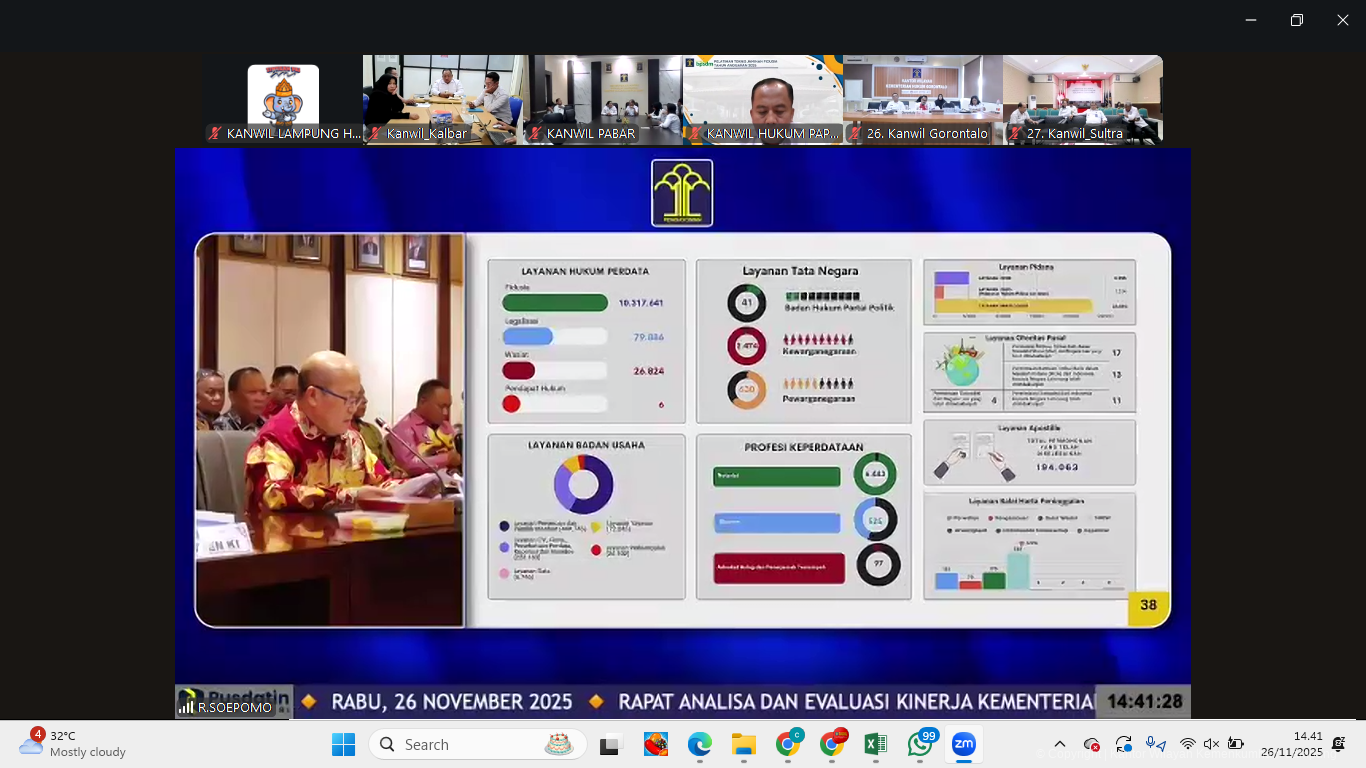Screen dimensions: 1366x768
Task: Open the Windows Start menu
Action: point(343,745)
